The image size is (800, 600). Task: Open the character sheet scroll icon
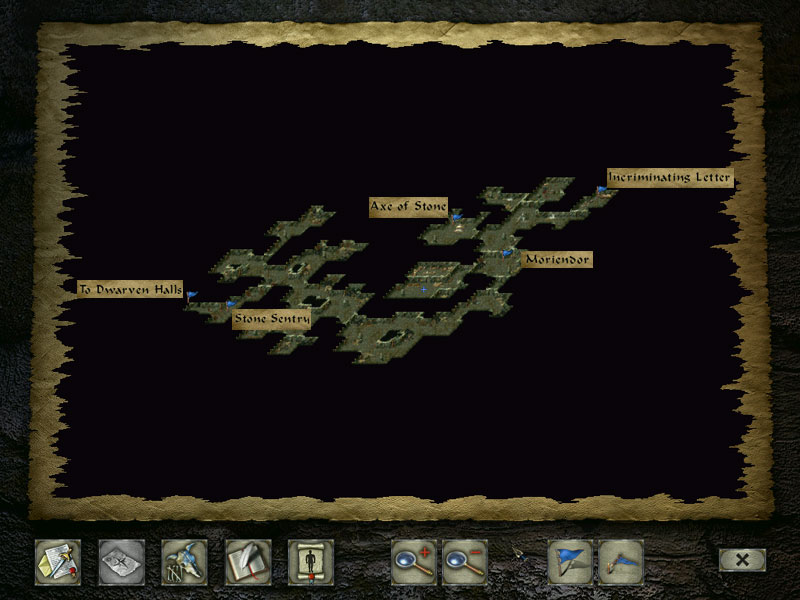tap(311, 562)
